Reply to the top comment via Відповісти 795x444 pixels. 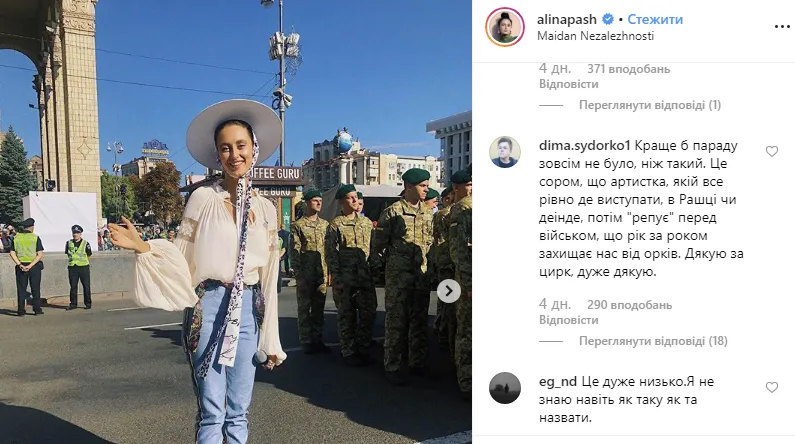(x=568, y=84)
